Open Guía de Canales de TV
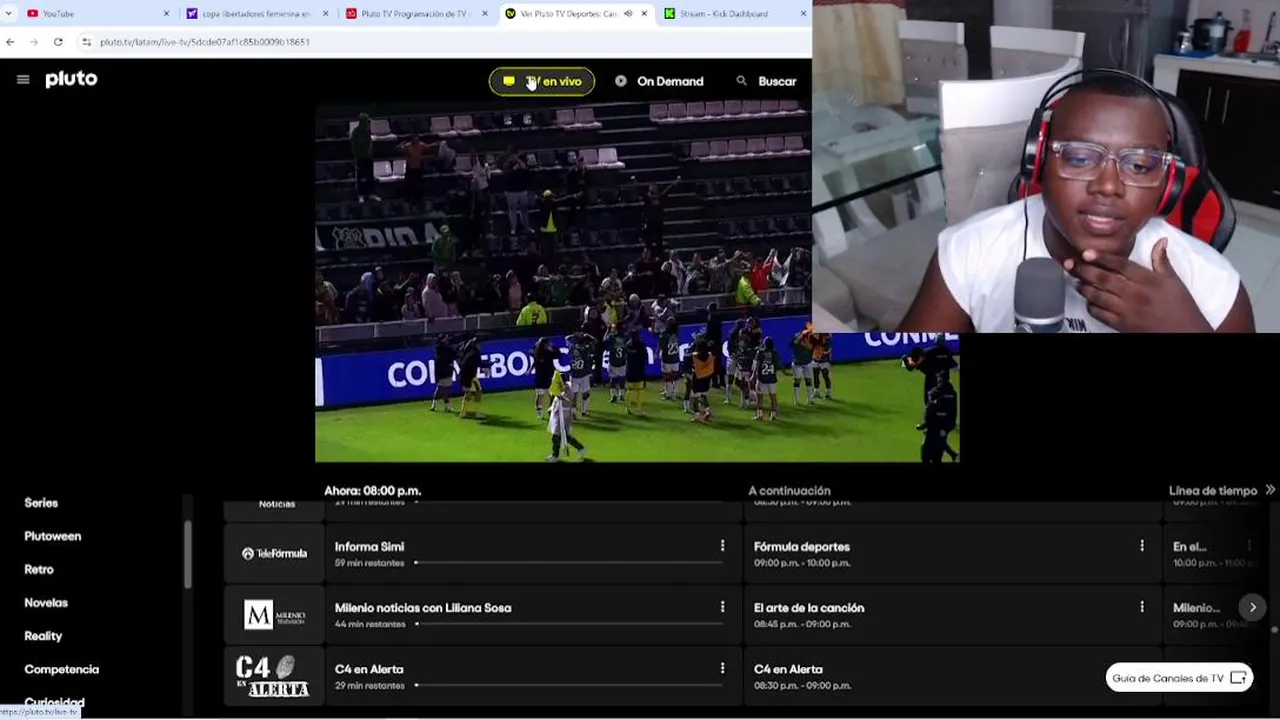Viewport: 1280px width, 720px height. click(1179, 678)
